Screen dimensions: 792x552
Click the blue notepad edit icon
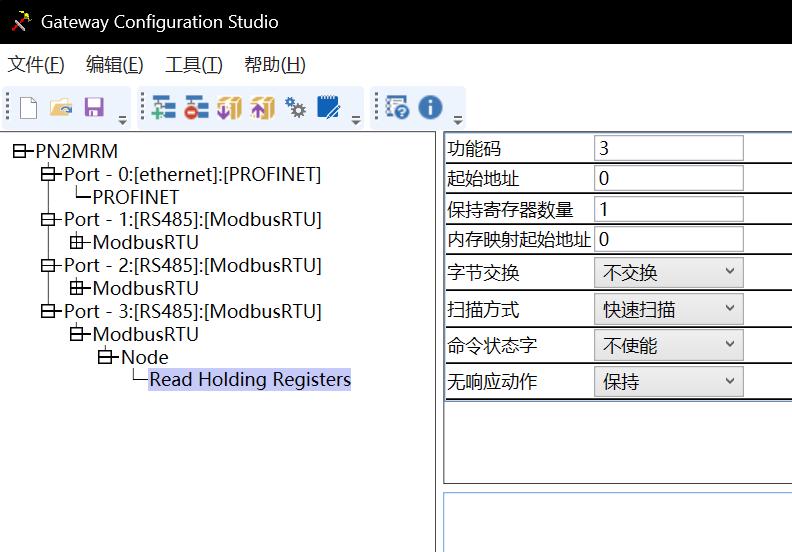[328, 108]
